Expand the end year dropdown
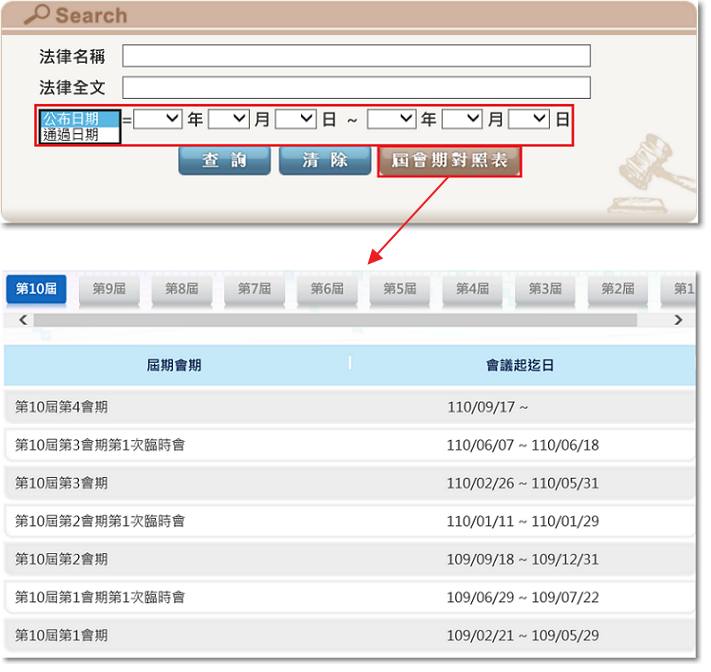711x672 pixels. coord(391,119)
